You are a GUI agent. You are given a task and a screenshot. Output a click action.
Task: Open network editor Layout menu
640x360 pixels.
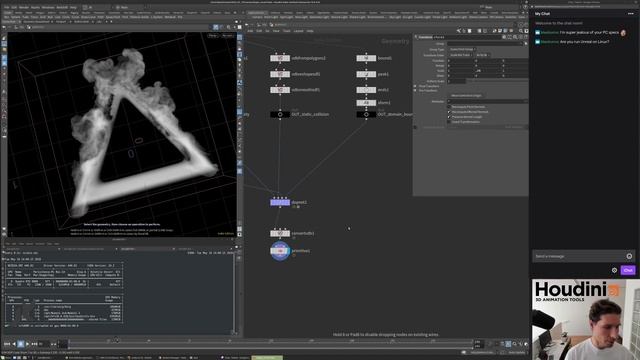(298, 31)
